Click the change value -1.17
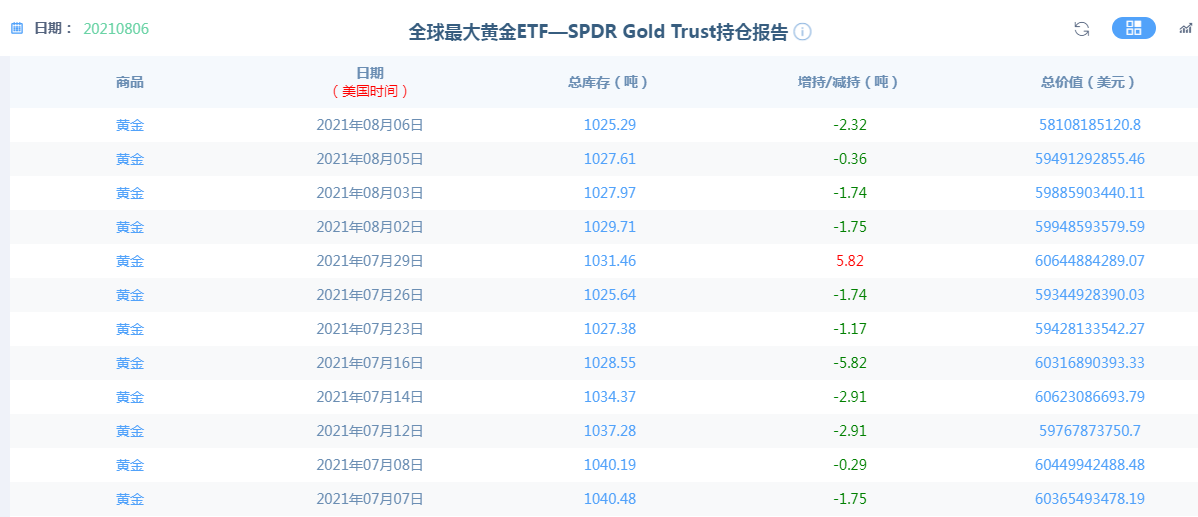The height and width of the screenshot is (517, 1198). coord(850,329)
